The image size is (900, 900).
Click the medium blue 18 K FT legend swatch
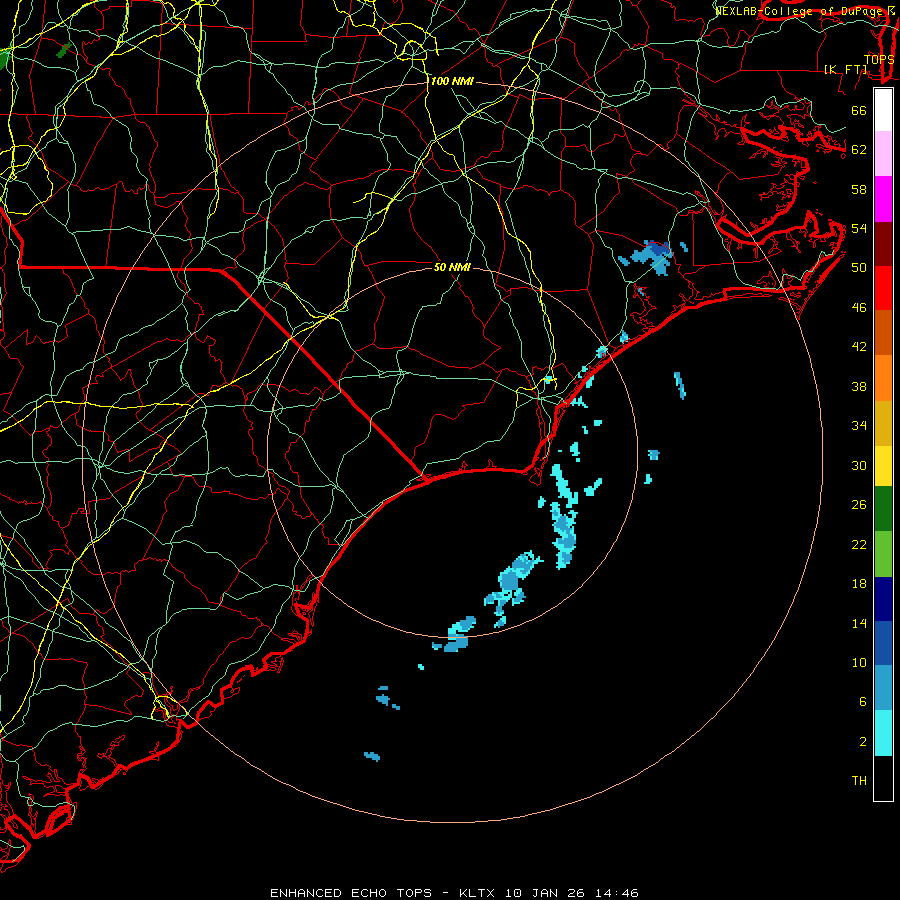[883, 643]
